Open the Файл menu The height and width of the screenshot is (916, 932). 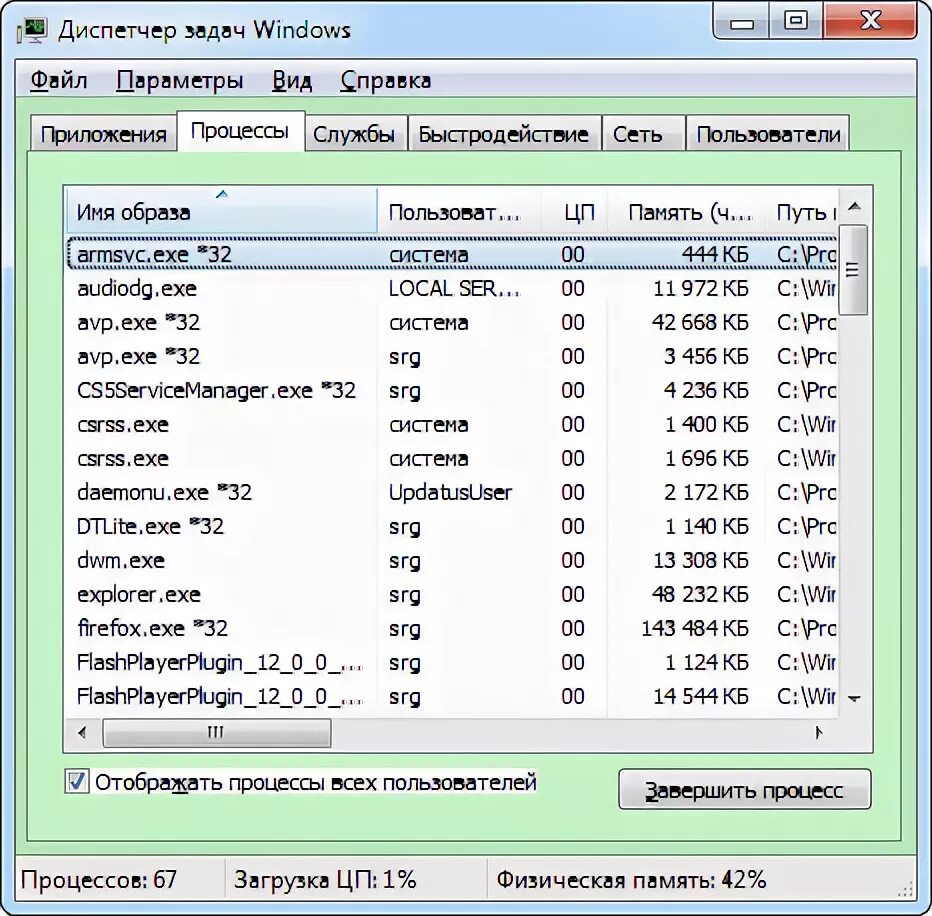coord(59,80)
